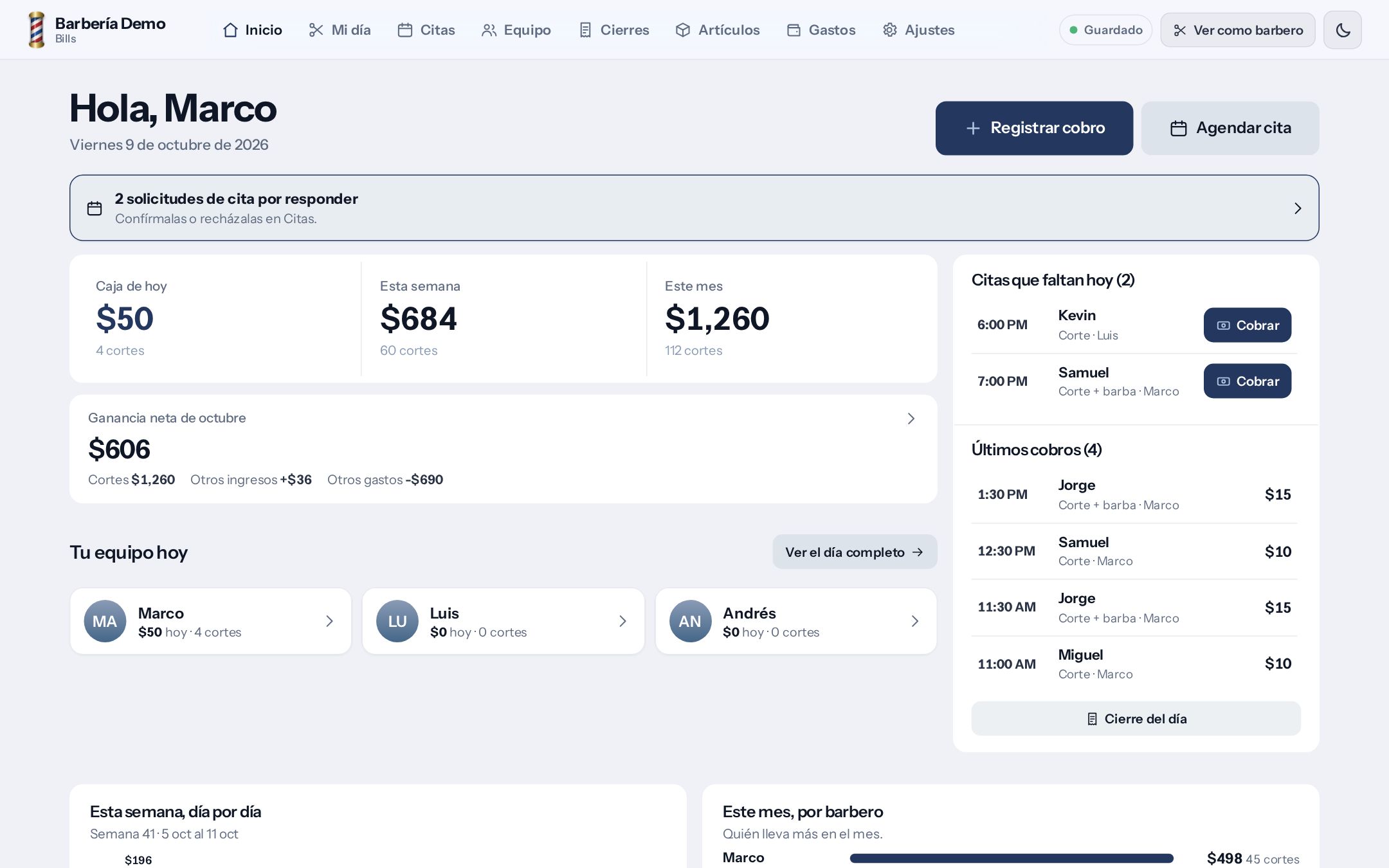
Task: Click Marco's monthly progress bar
Action: point(1012,858)
